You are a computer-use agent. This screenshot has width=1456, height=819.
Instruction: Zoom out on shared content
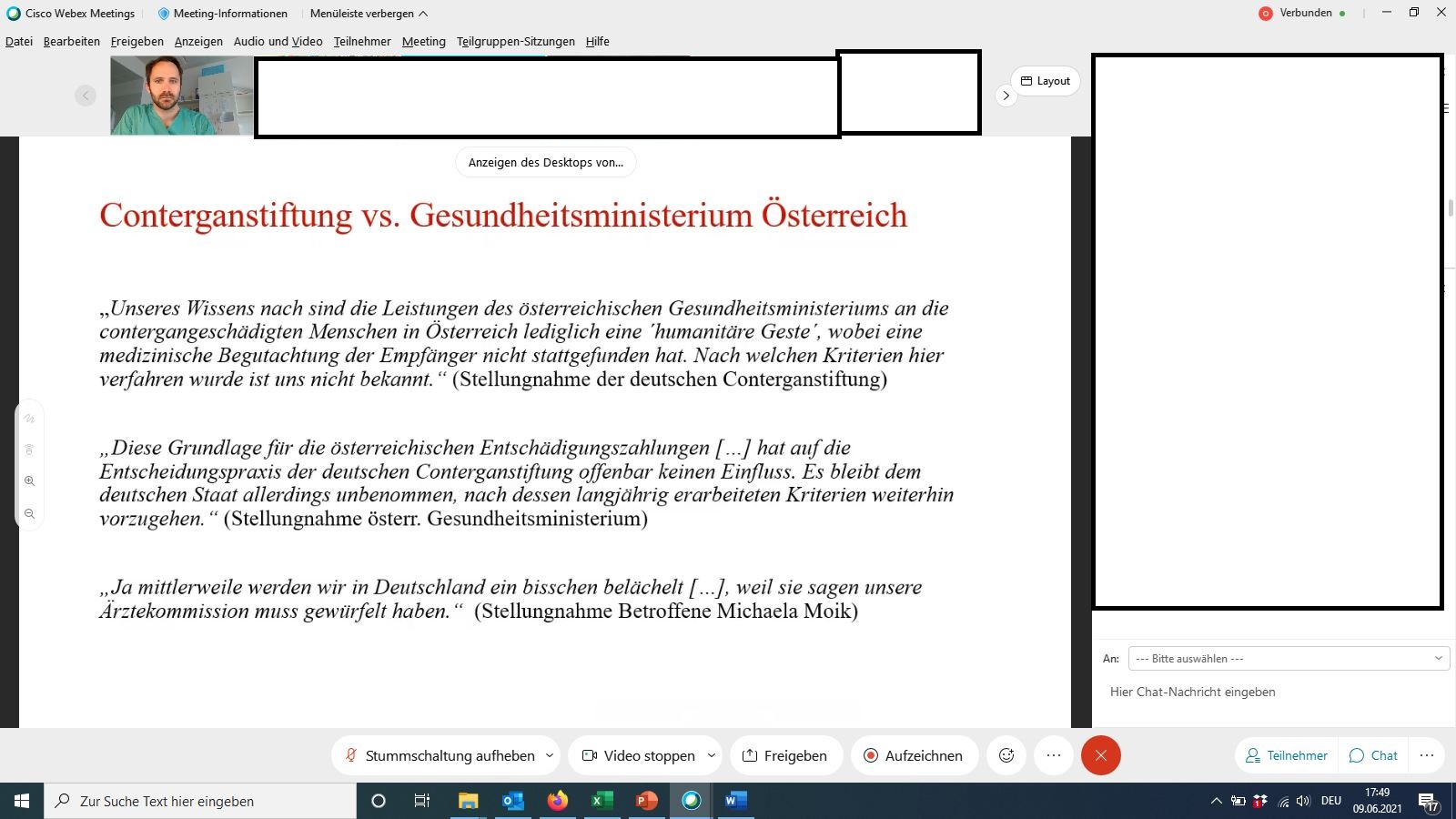(29, 513)
